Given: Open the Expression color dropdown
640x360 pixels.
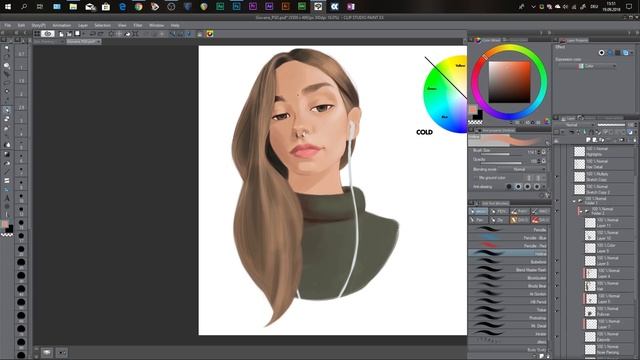Looking at the screenshot, I should 587,66.
